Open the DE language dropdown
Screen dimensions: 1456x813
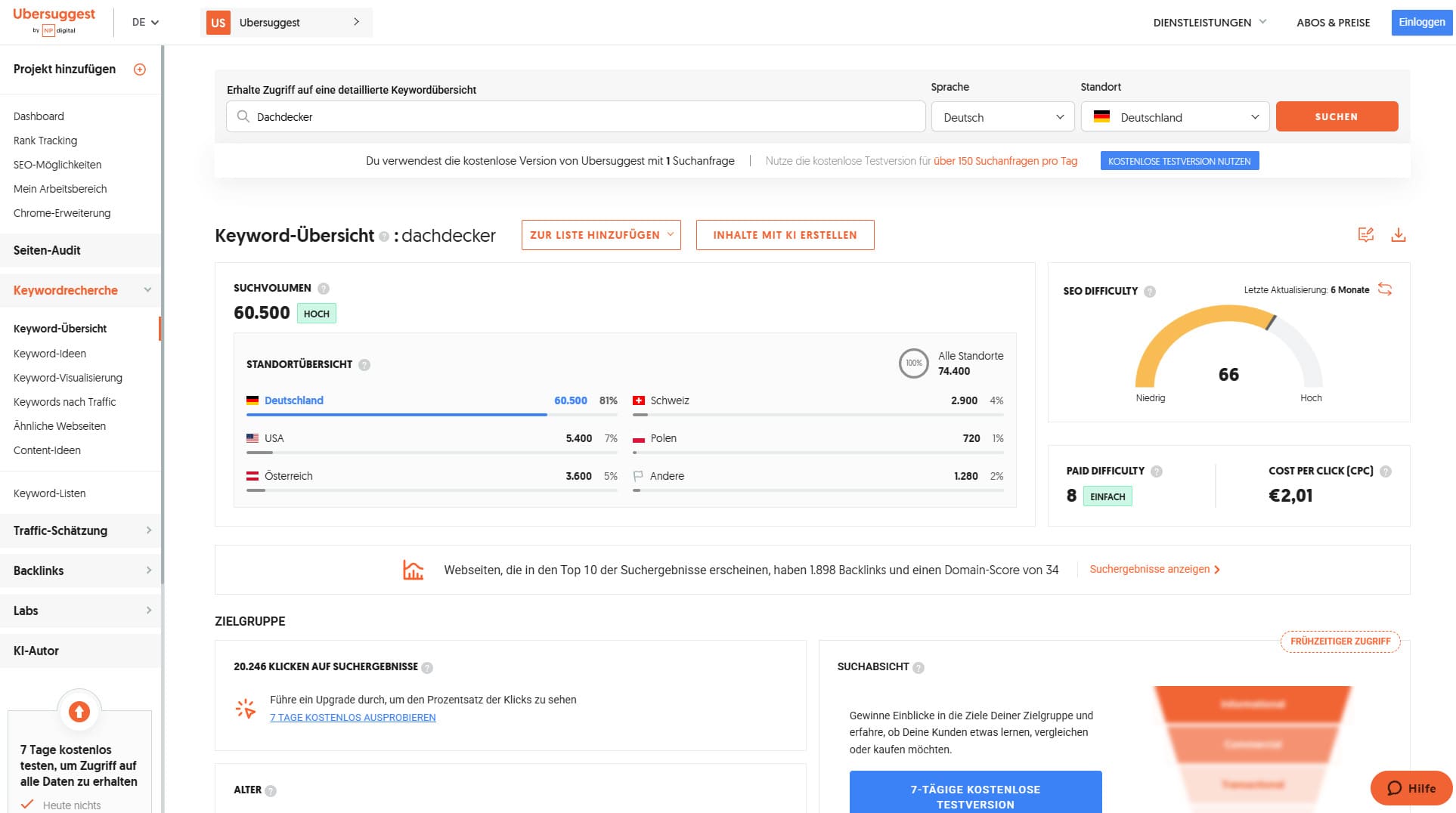(x=145, y=23)
